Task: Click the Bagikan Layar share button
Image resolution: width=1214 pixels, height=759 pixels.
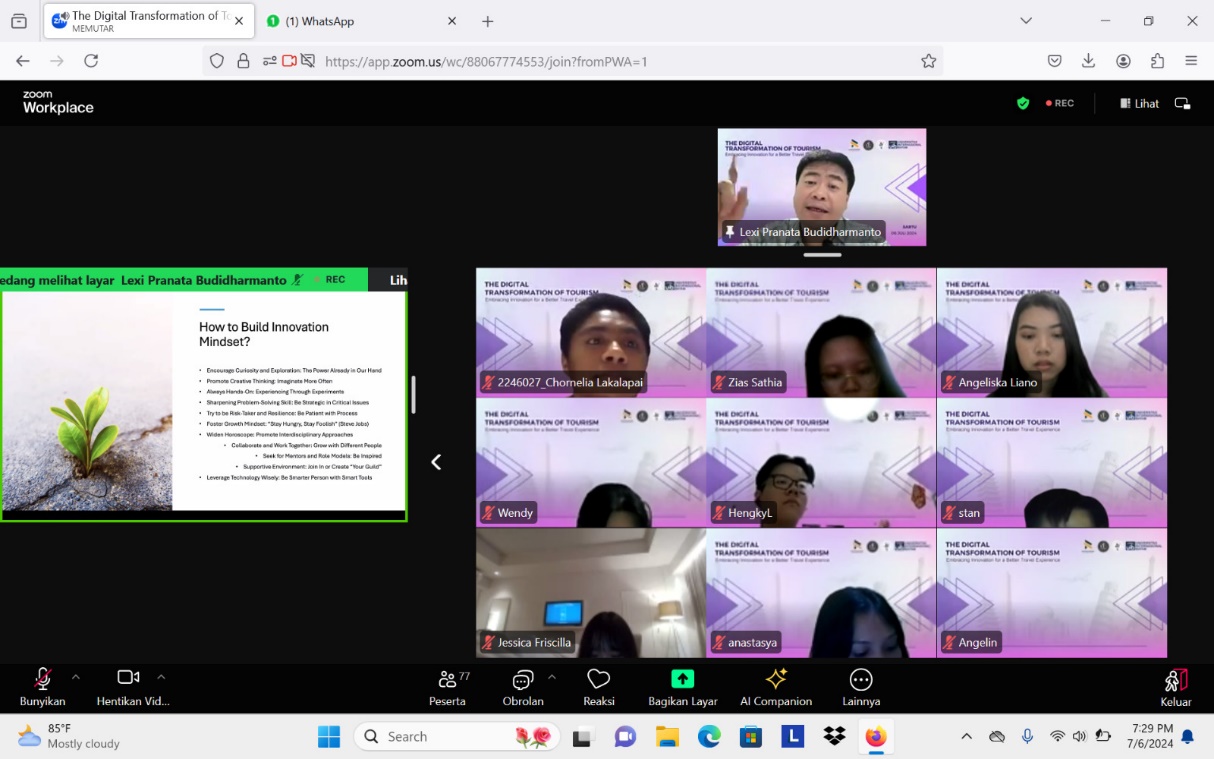Action: pyautogui.click(x=682, y=687)
